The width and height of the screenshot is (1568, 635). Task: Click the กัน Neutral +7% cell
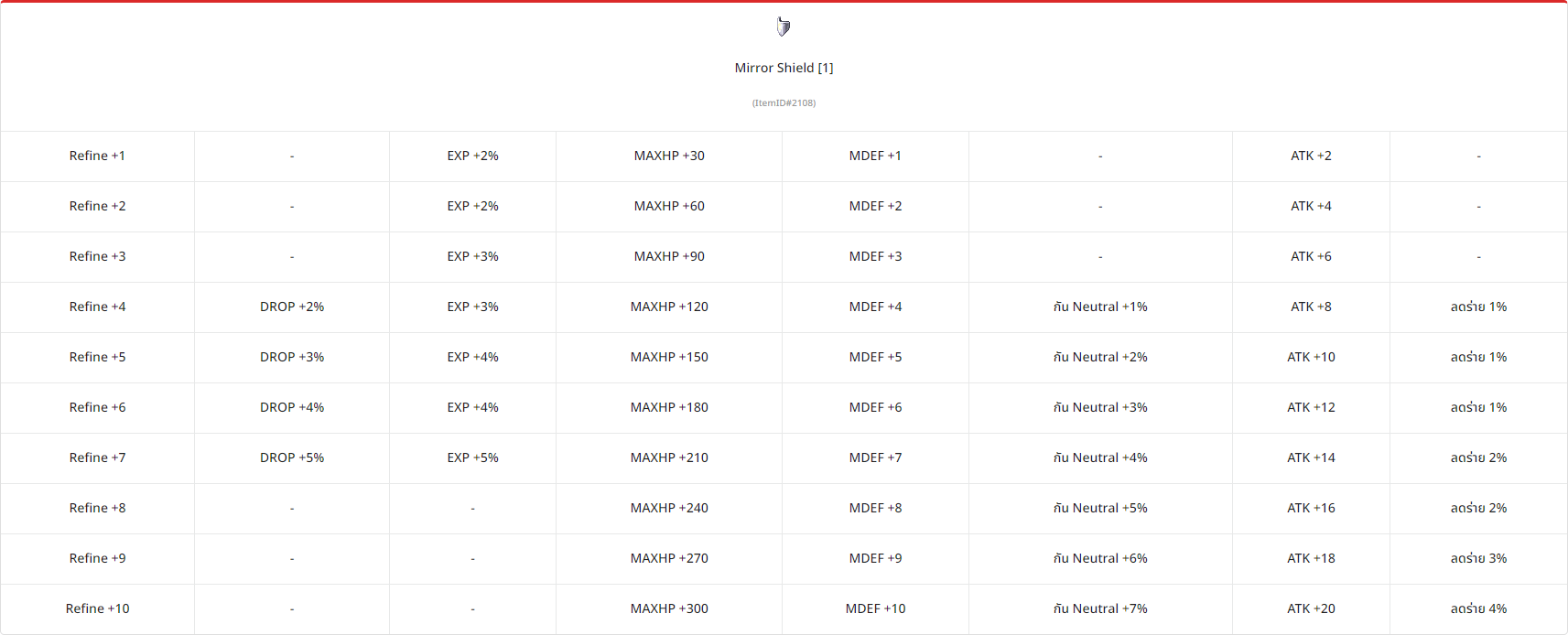(x=1100, y=608)
